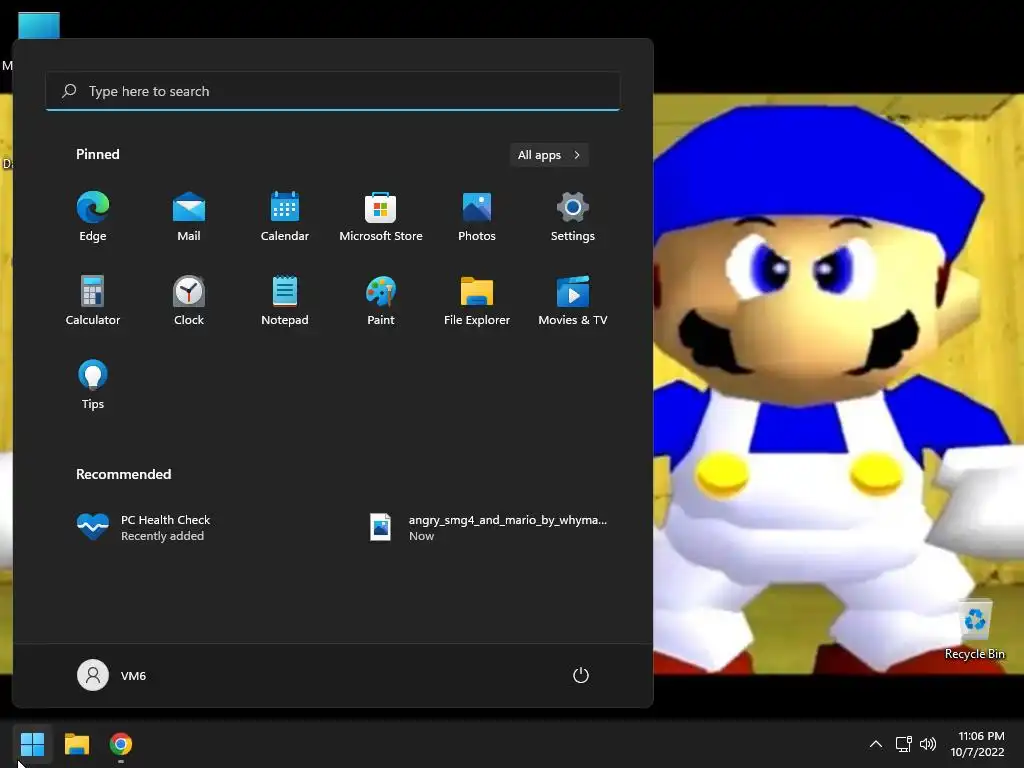Open the VM6 user account menu

112,675
